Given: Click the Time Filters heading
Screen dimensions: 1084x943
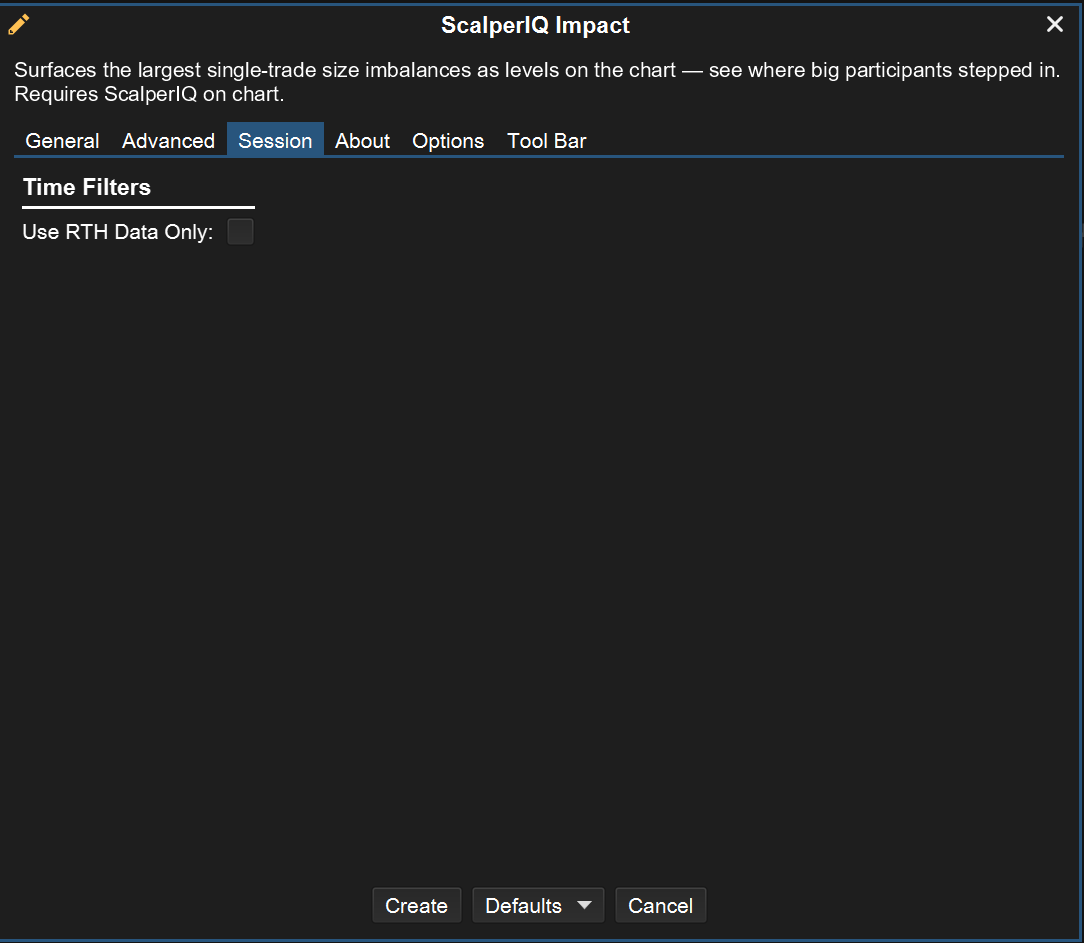Looking at the screenshot, I should (x=87, y=187).
